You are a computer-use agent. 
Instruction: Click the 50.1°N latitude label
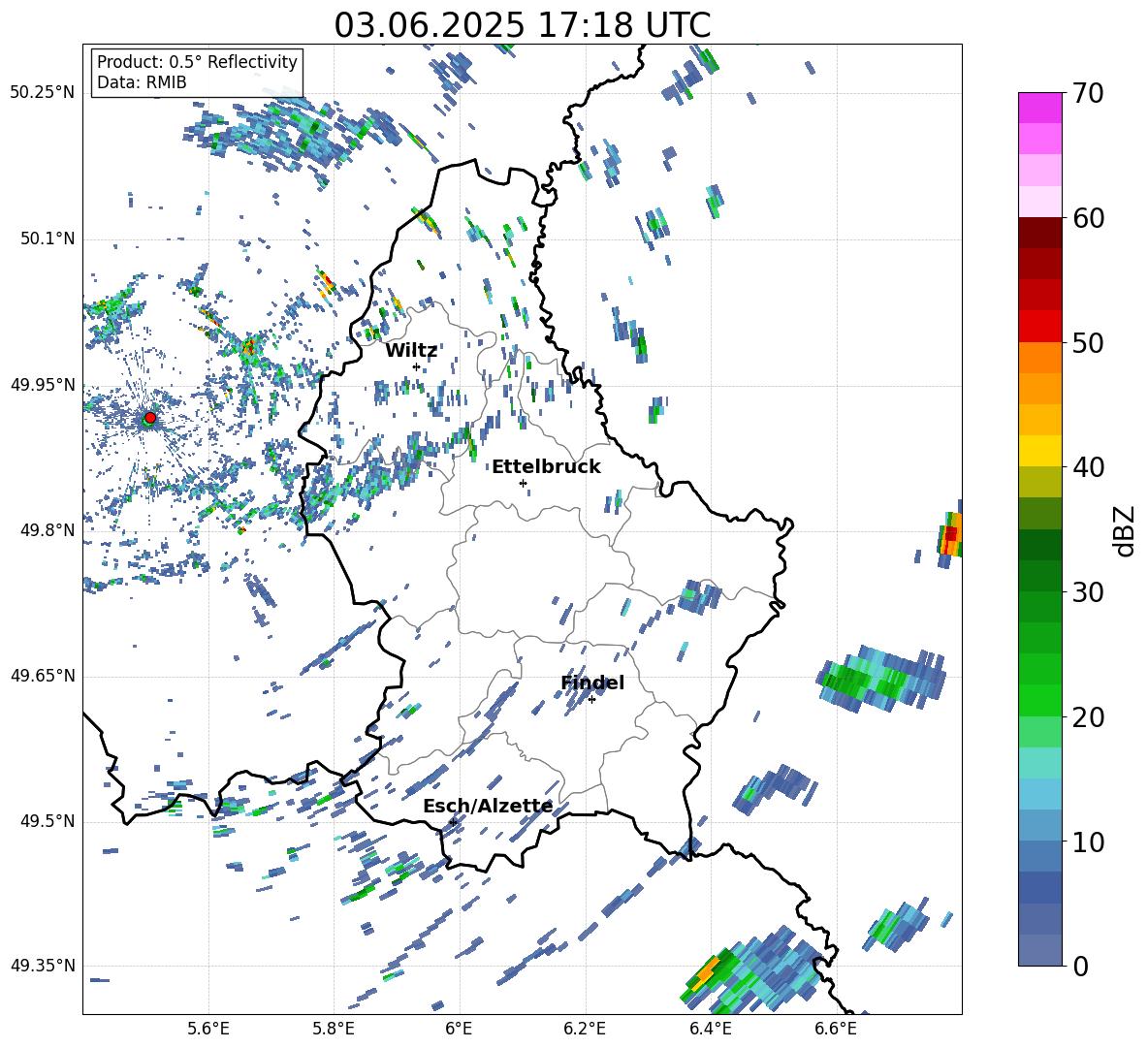48,239
